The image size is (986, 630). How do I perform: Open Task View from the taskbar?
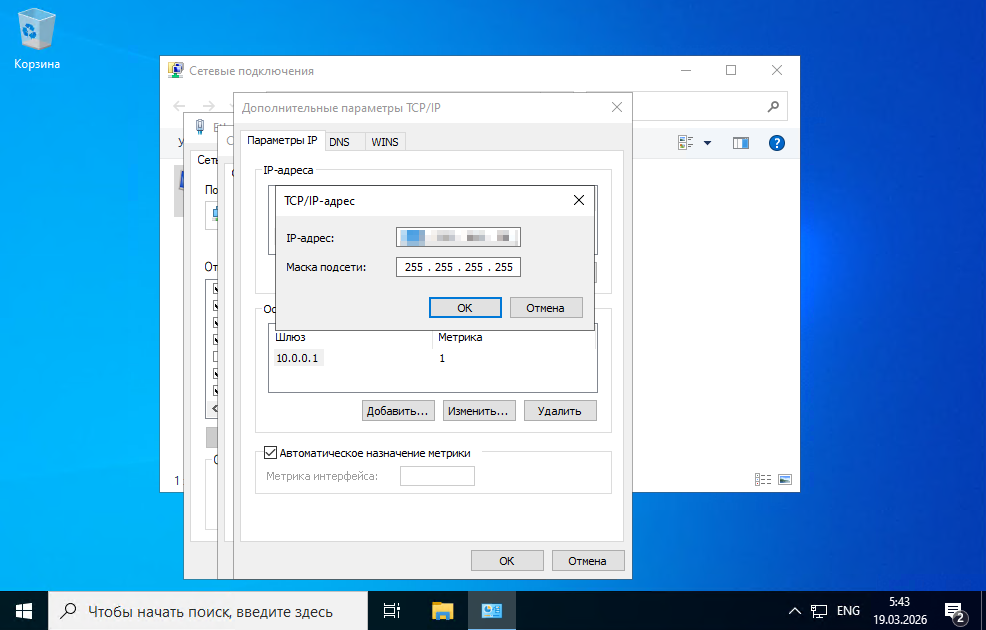392,610
